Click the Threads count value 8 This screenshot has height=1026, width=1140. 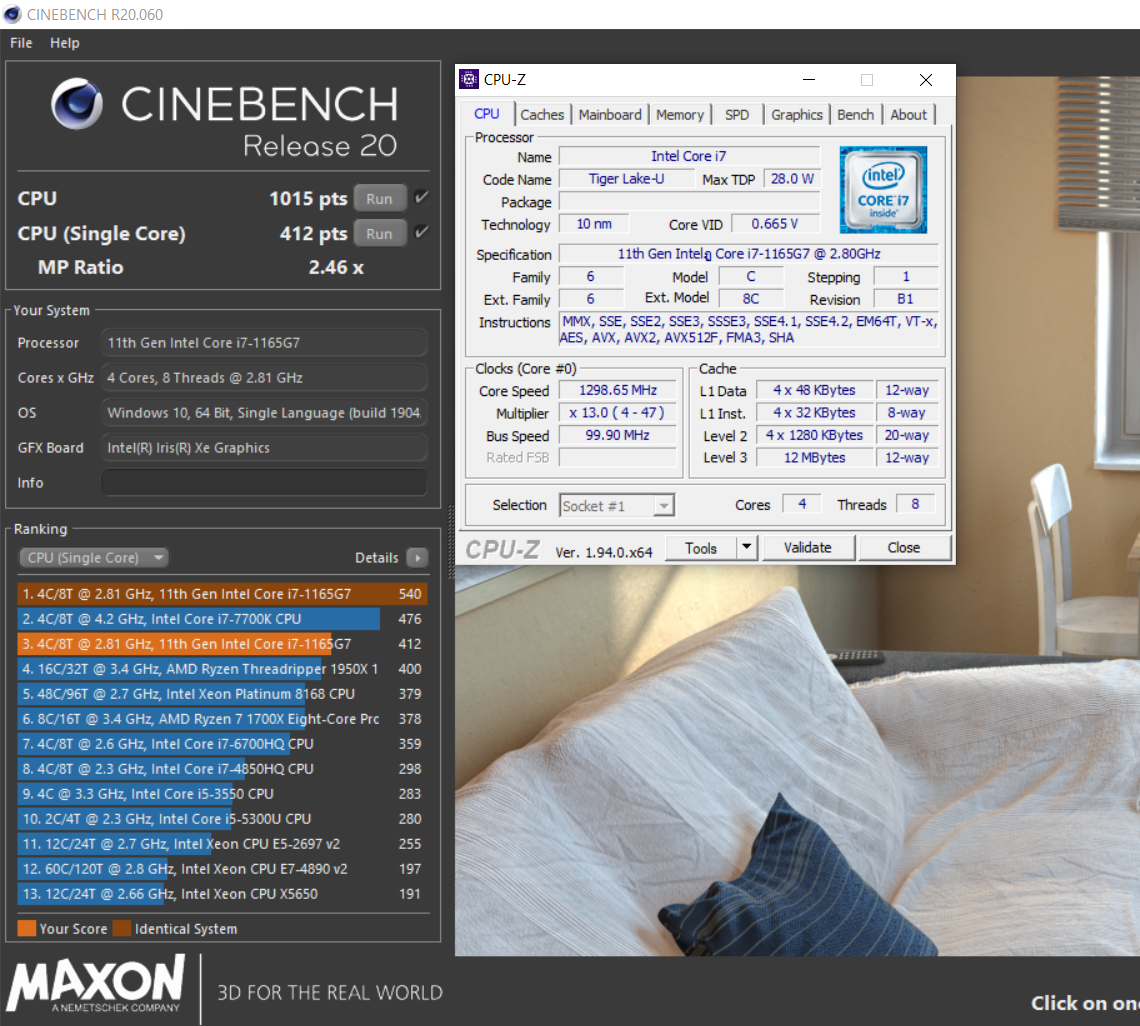tap(915, 504)
